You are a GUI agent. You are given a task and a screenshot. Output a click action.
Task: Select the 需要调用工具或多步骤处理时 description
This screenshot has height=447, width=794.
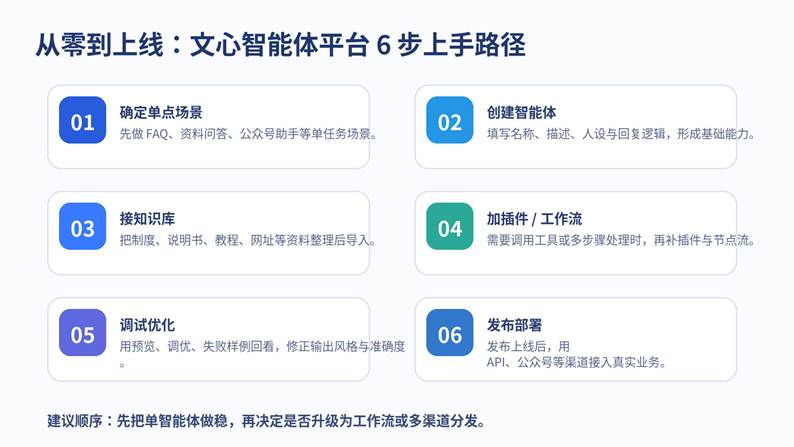(x=620, y=240)
